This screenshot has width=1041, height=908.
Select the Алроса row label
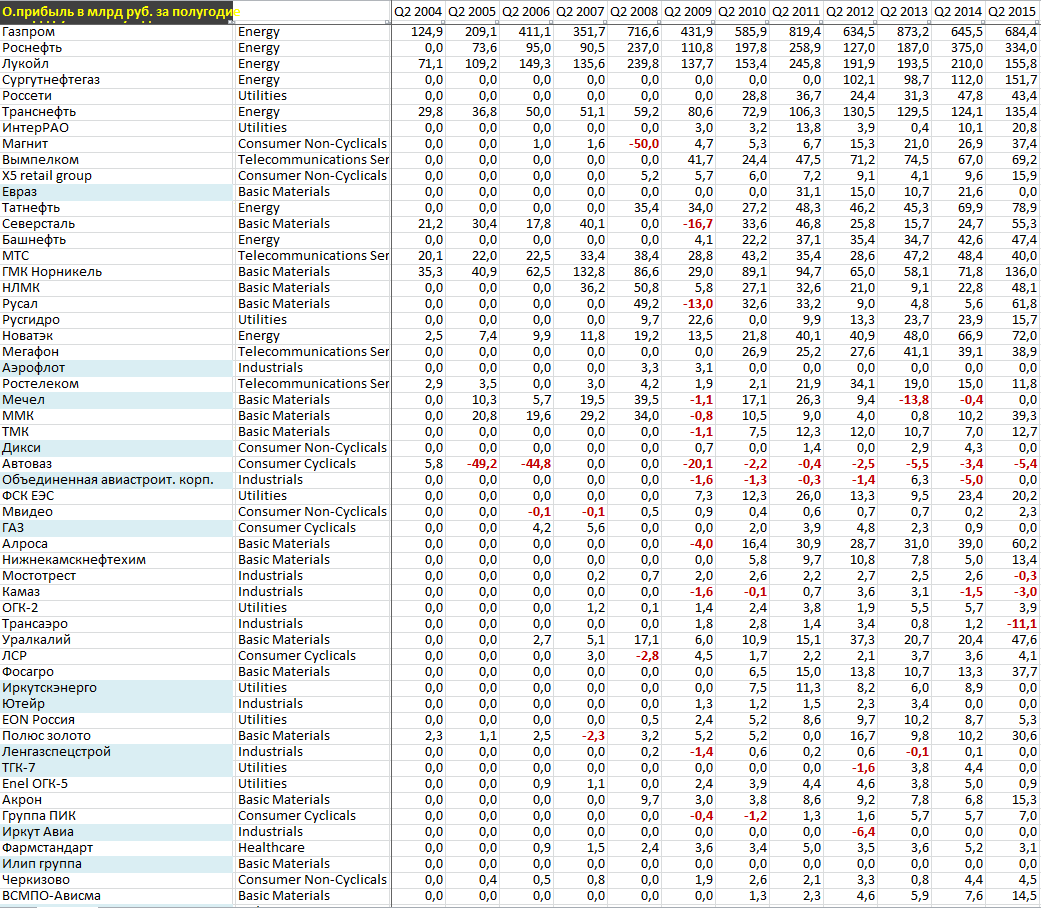pos(118,544)
